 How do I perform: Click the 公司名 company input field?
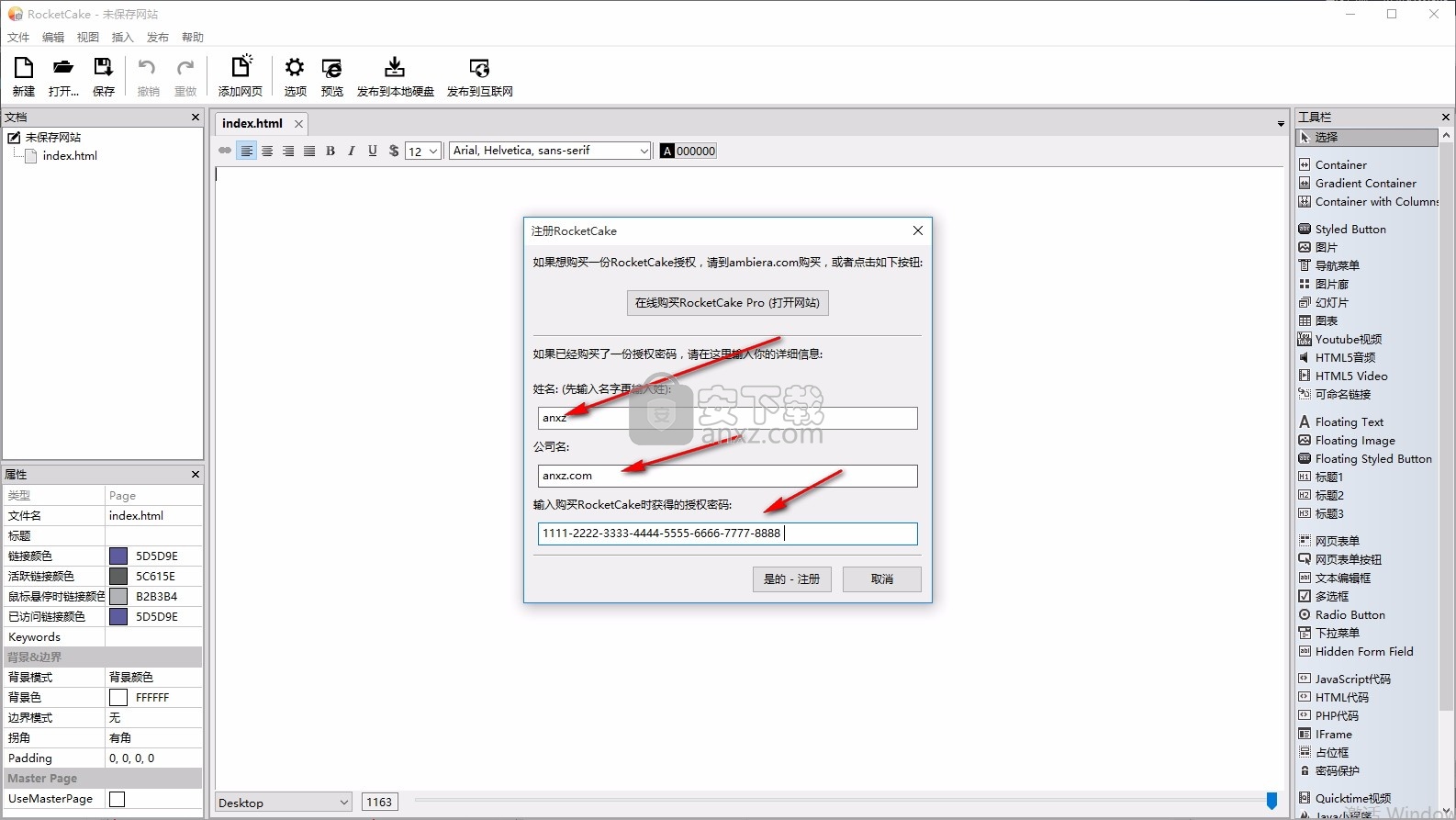coord(727,476)
